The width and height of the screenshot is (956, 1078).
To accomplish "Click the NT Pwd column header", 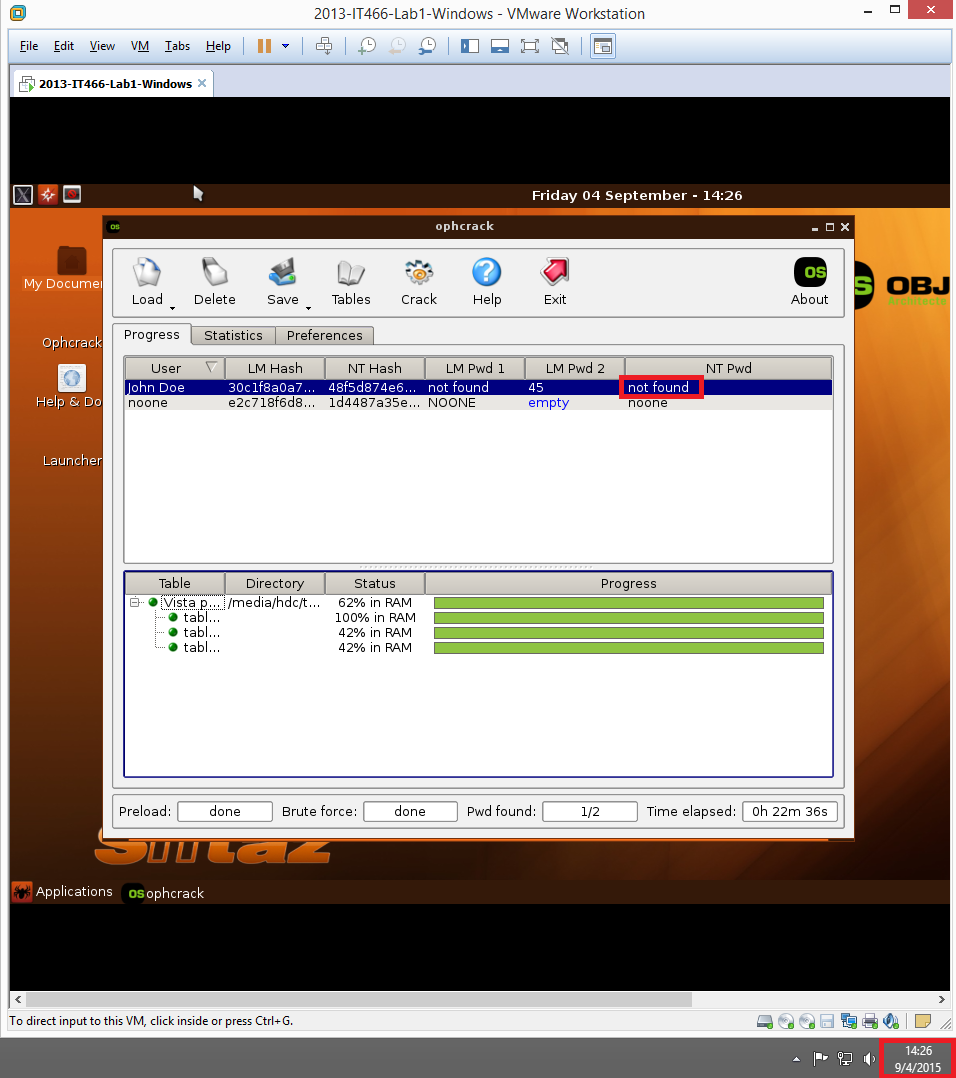I will [x=729, y=368].
